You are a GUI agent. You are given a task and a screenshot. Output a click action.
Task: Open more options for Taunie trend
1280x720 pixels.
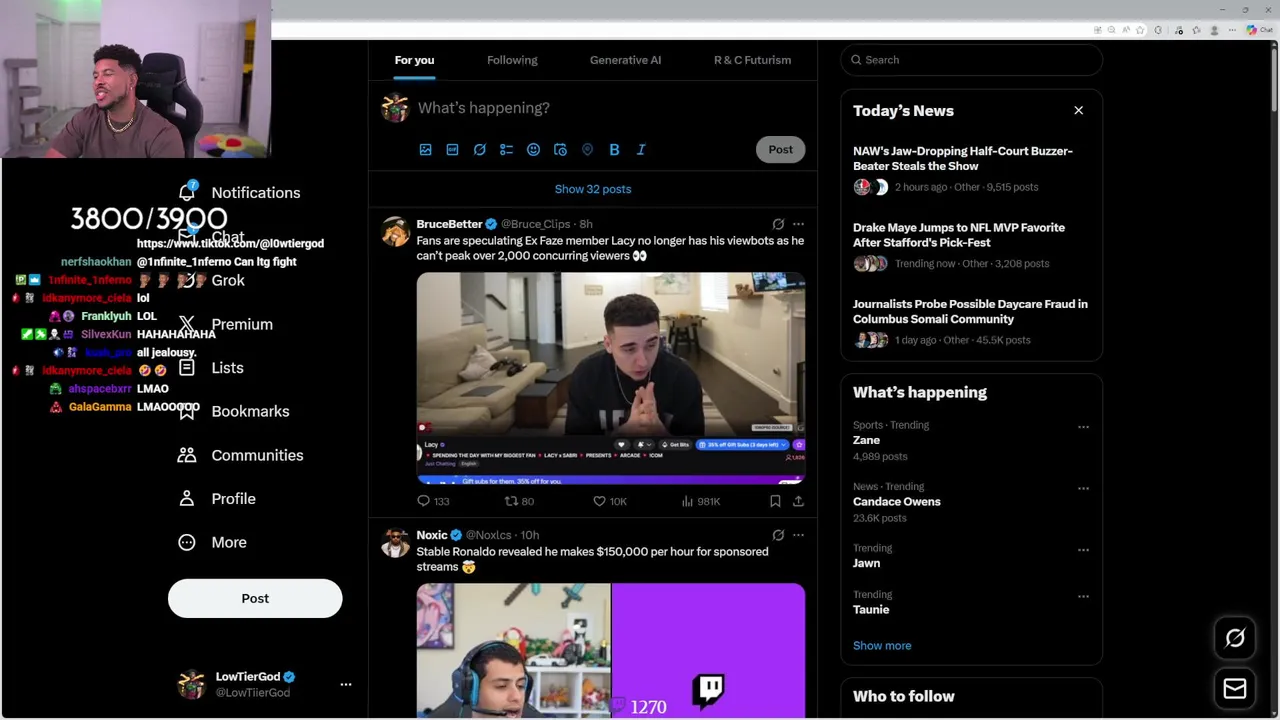pos(1083,596)
